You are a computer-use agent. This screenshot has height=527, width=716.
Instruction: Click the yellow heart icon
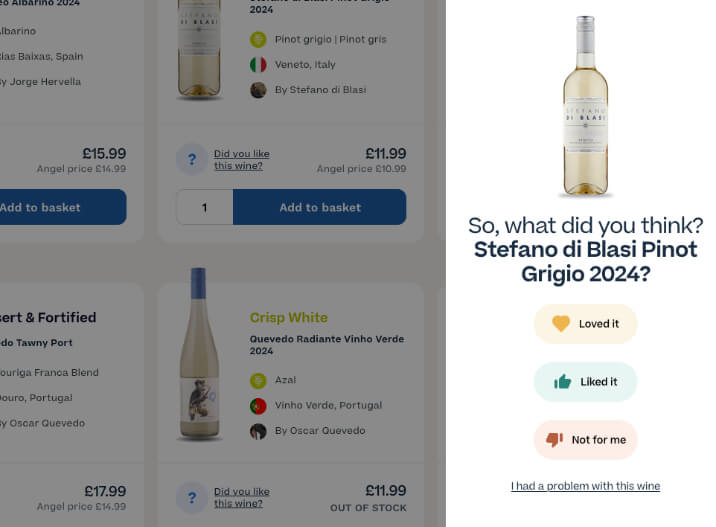click(x=560, y=323)
